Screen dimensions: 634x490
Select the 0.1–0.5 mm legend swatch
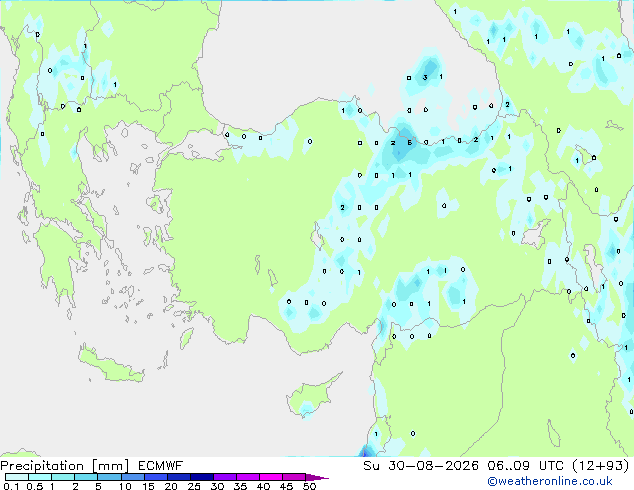pos(17,477)
